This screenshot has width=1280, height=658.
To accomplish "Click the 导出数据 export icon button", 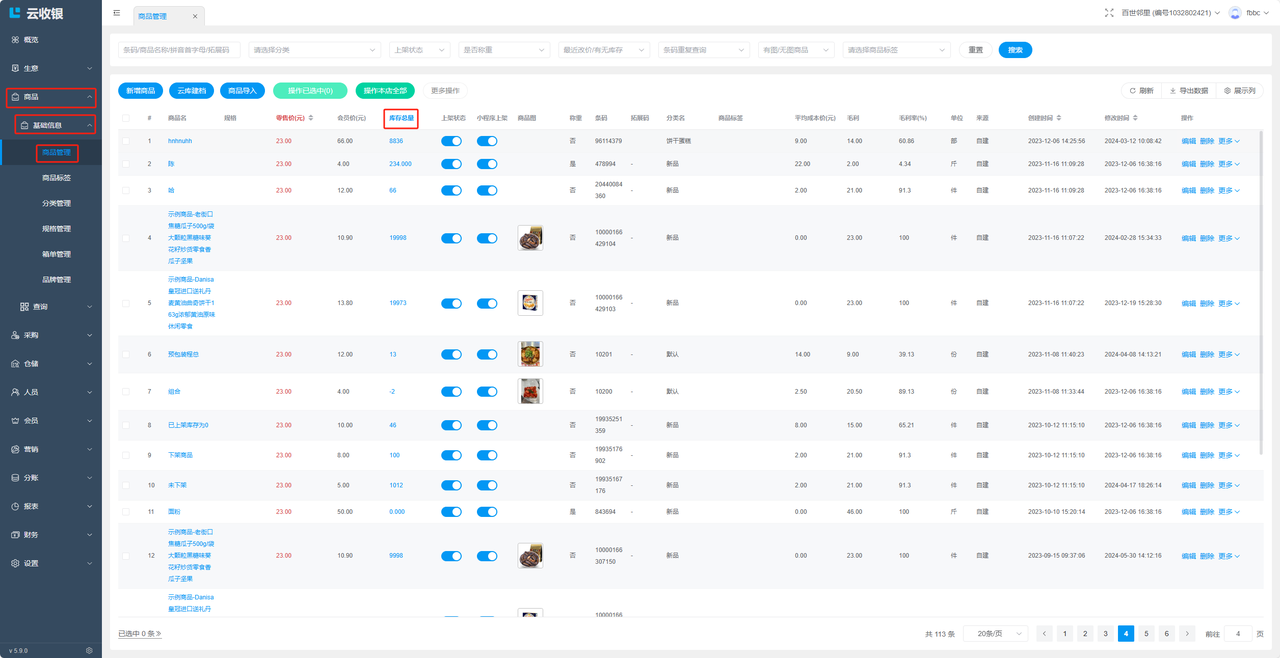I will [x=1188, y=91].
